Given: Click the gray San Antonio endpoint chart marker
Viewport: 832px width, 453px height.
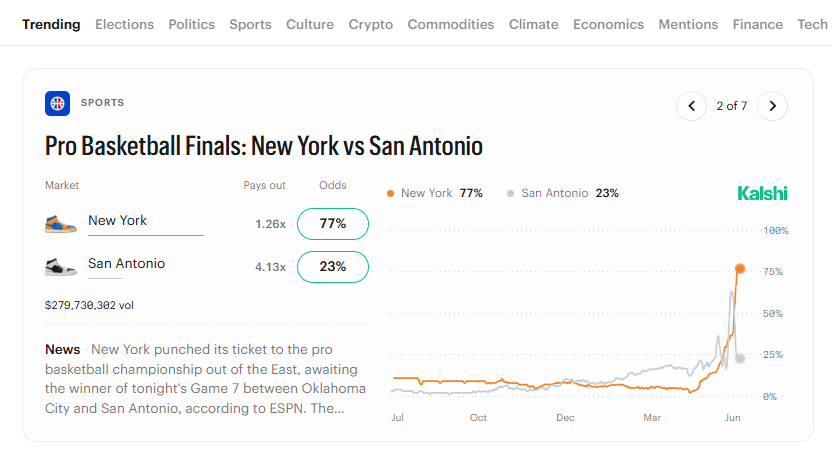Looking at the screenshot, I should click(740, 359).
